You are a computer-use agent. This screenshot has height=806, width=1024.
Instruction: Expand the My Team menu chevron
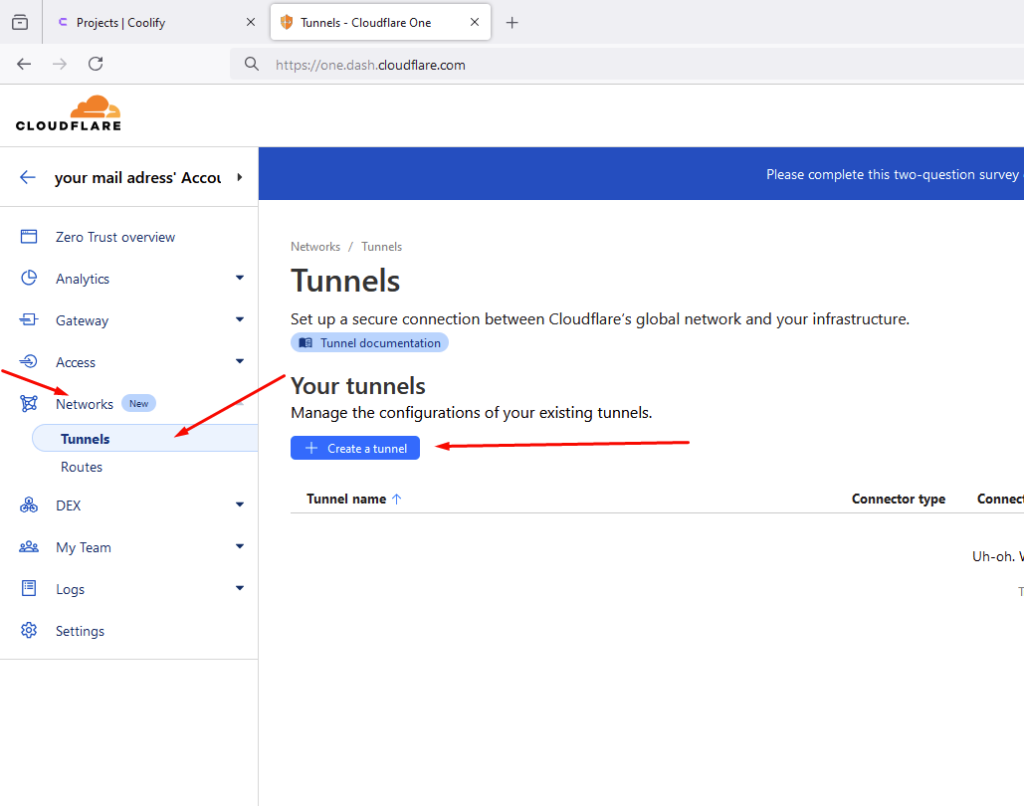click(x=240, y=547)
